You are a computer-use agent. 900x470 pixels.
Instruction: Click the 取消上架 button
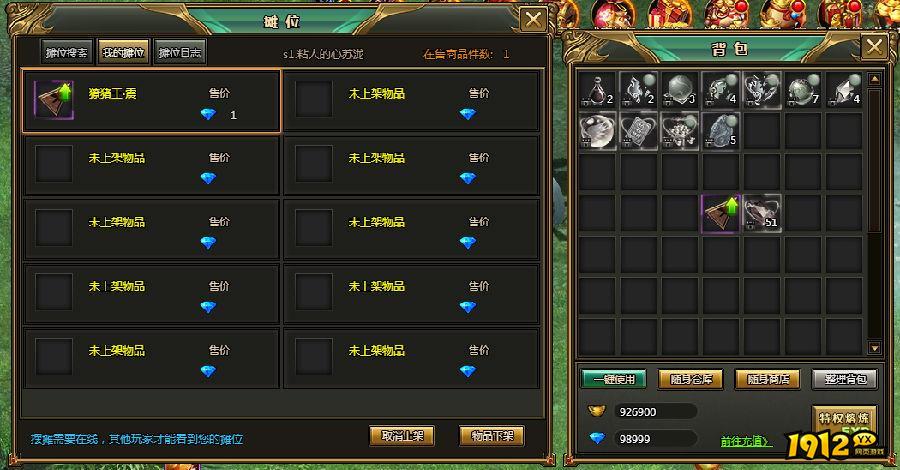[402, 436]
